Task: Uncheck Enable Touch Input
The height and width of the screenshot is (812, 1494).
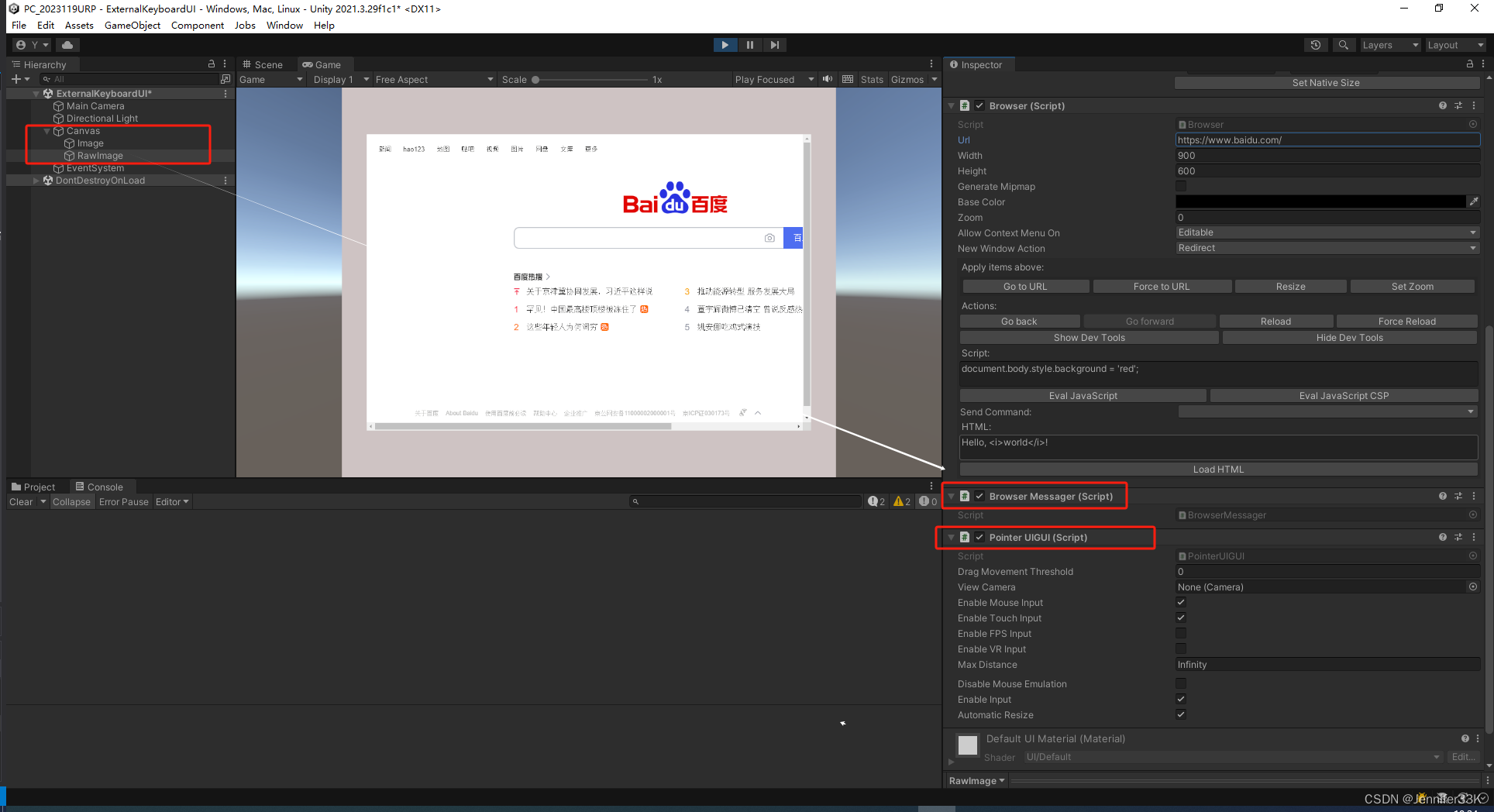Action: pyautogui.click(x=1181, y=618)
